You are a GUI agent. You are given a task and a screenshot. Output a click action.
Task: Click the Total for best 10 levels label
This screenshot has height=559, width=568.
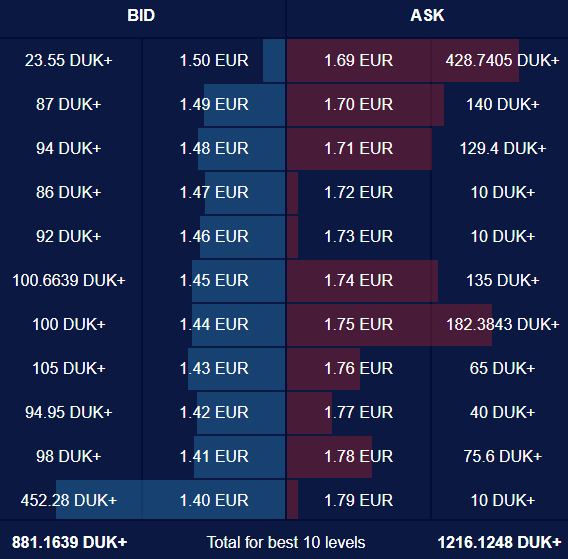point(286,543)
